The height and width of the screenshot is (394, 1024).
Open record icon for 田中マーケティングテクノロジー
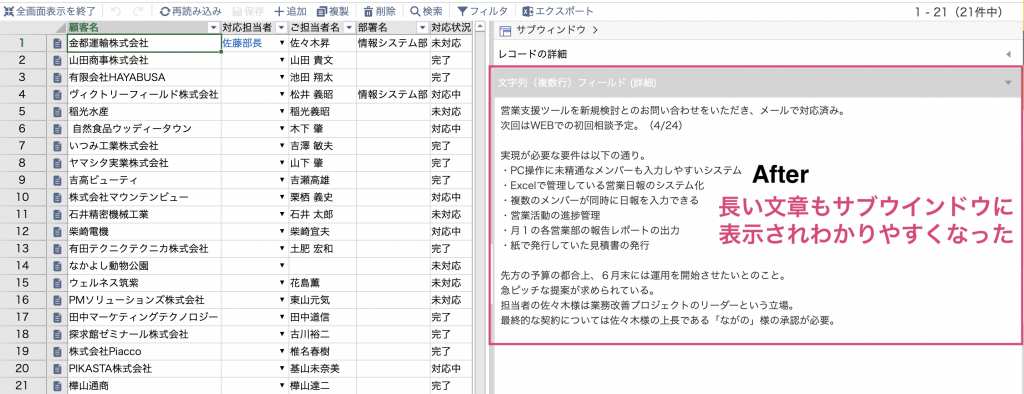tap(57, 317)
